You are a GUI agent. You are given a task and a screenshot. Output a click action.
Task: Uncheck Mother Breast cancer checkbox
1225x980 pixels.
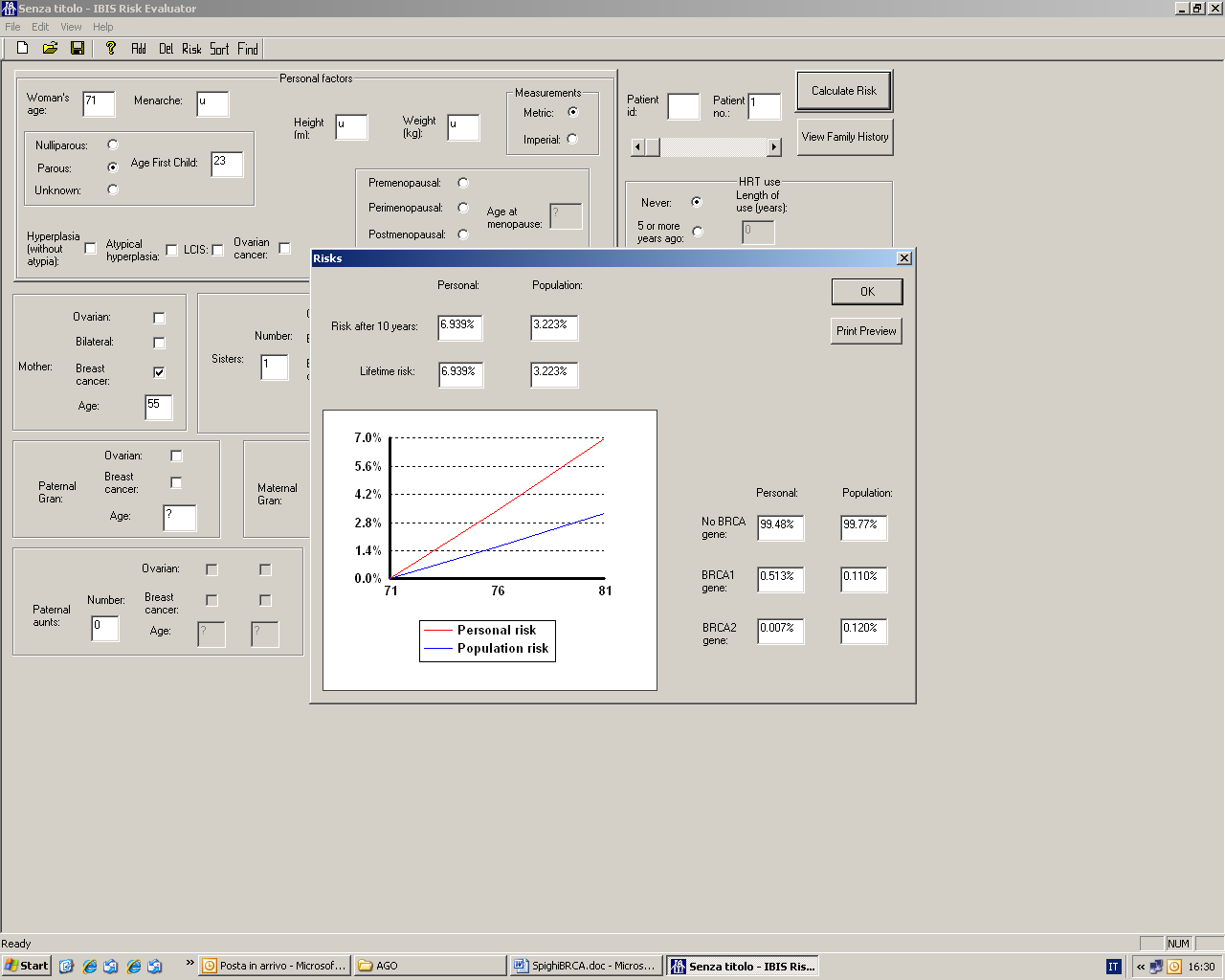(159, 372)
